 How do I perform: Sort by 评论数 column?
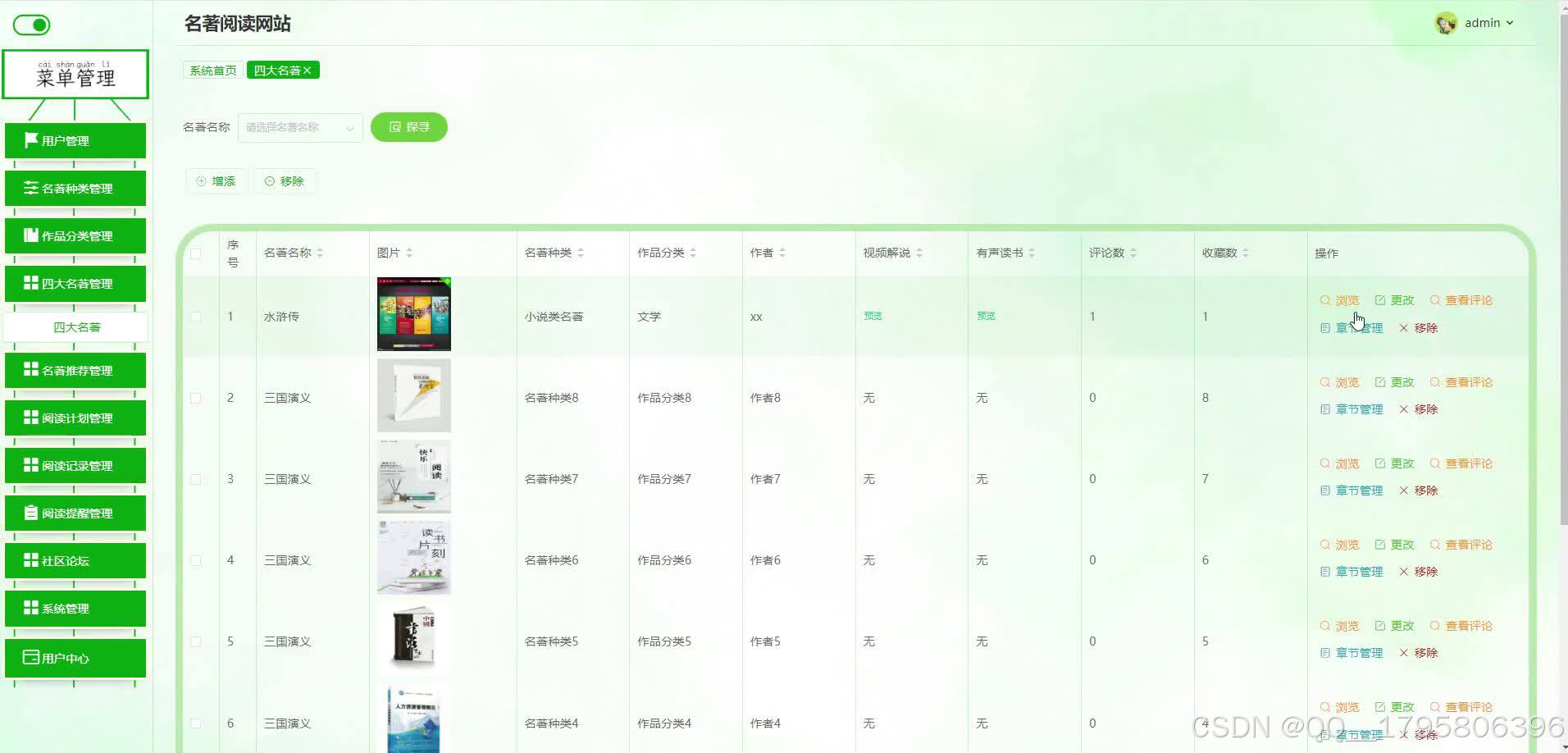1133,253
